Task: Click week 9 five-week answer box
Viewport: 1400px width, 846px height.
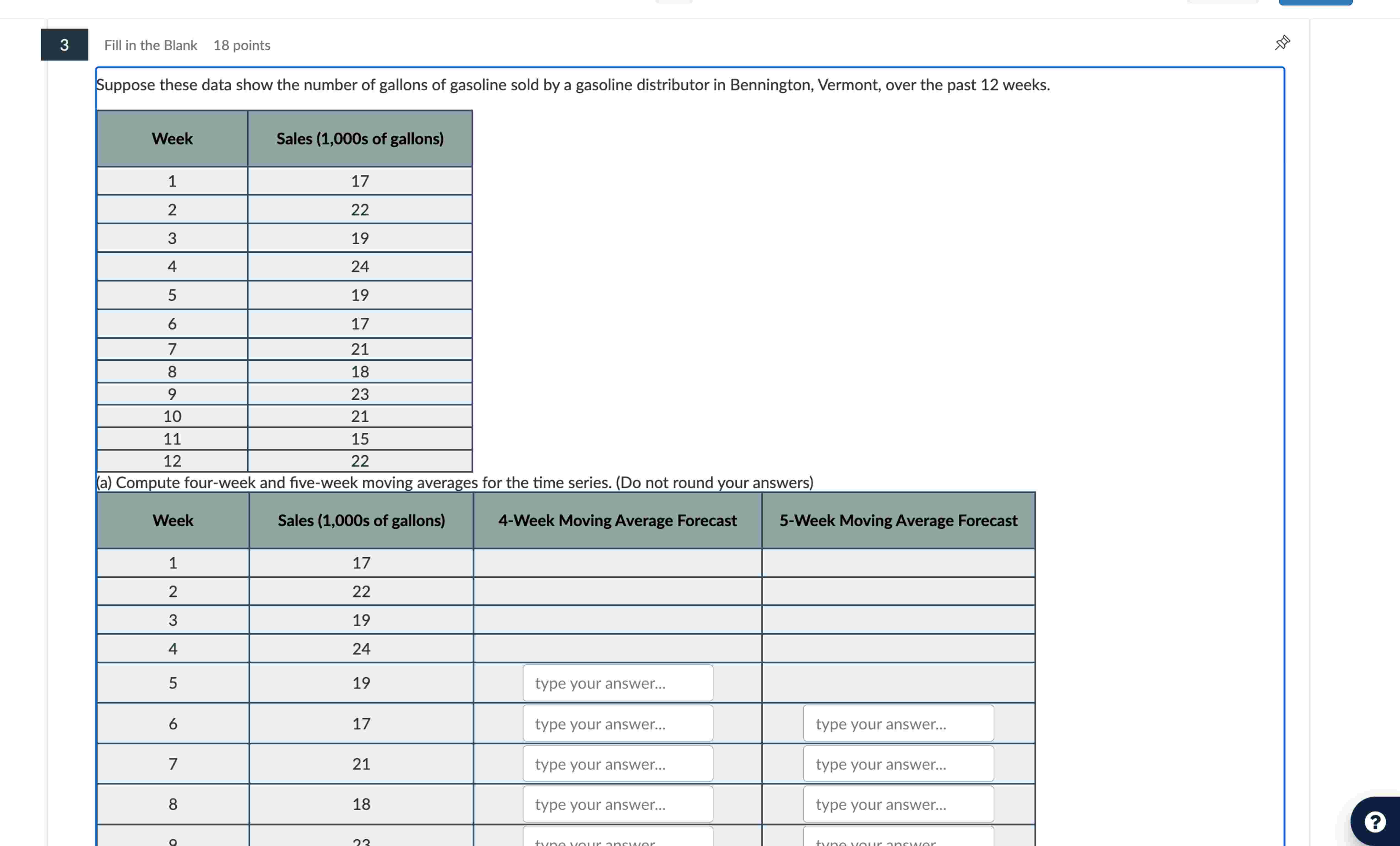Action: (898, 838)
